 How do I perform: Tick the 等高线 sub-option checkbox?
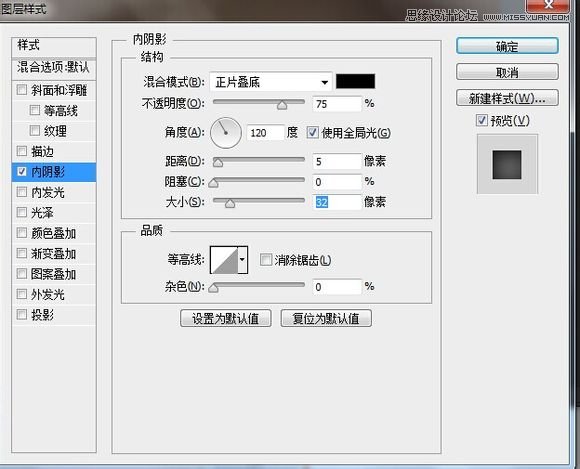click(x=35, y=110)
